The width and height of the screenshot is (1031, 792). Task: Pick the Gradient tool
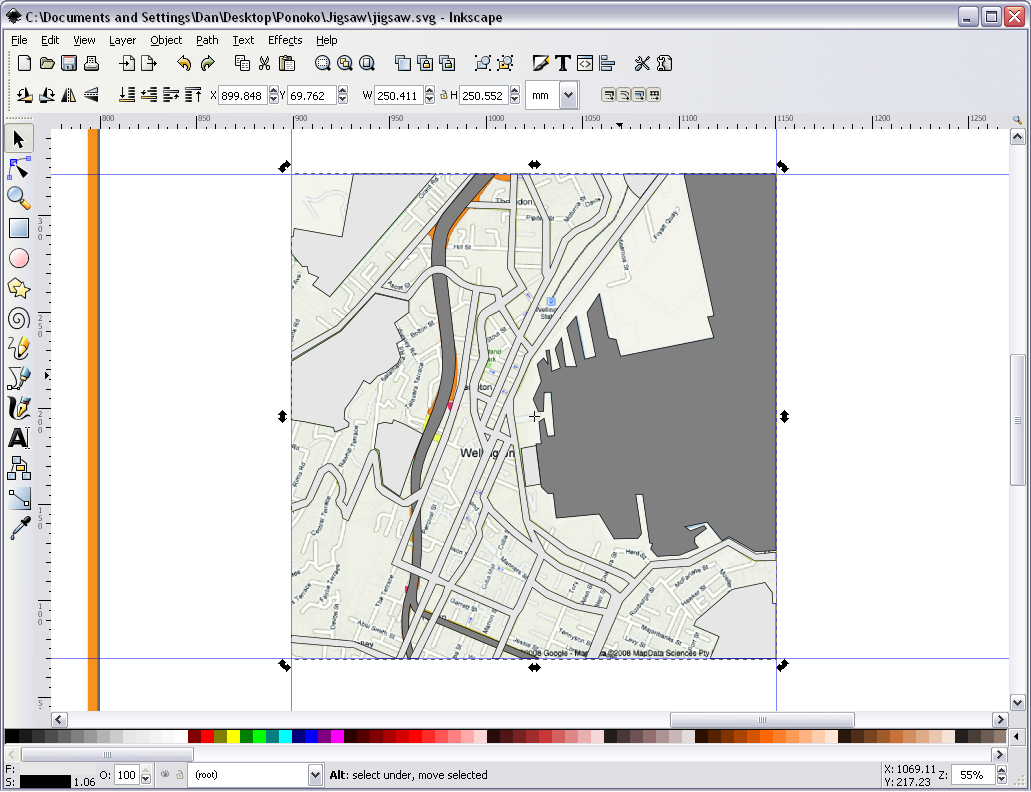18,499
